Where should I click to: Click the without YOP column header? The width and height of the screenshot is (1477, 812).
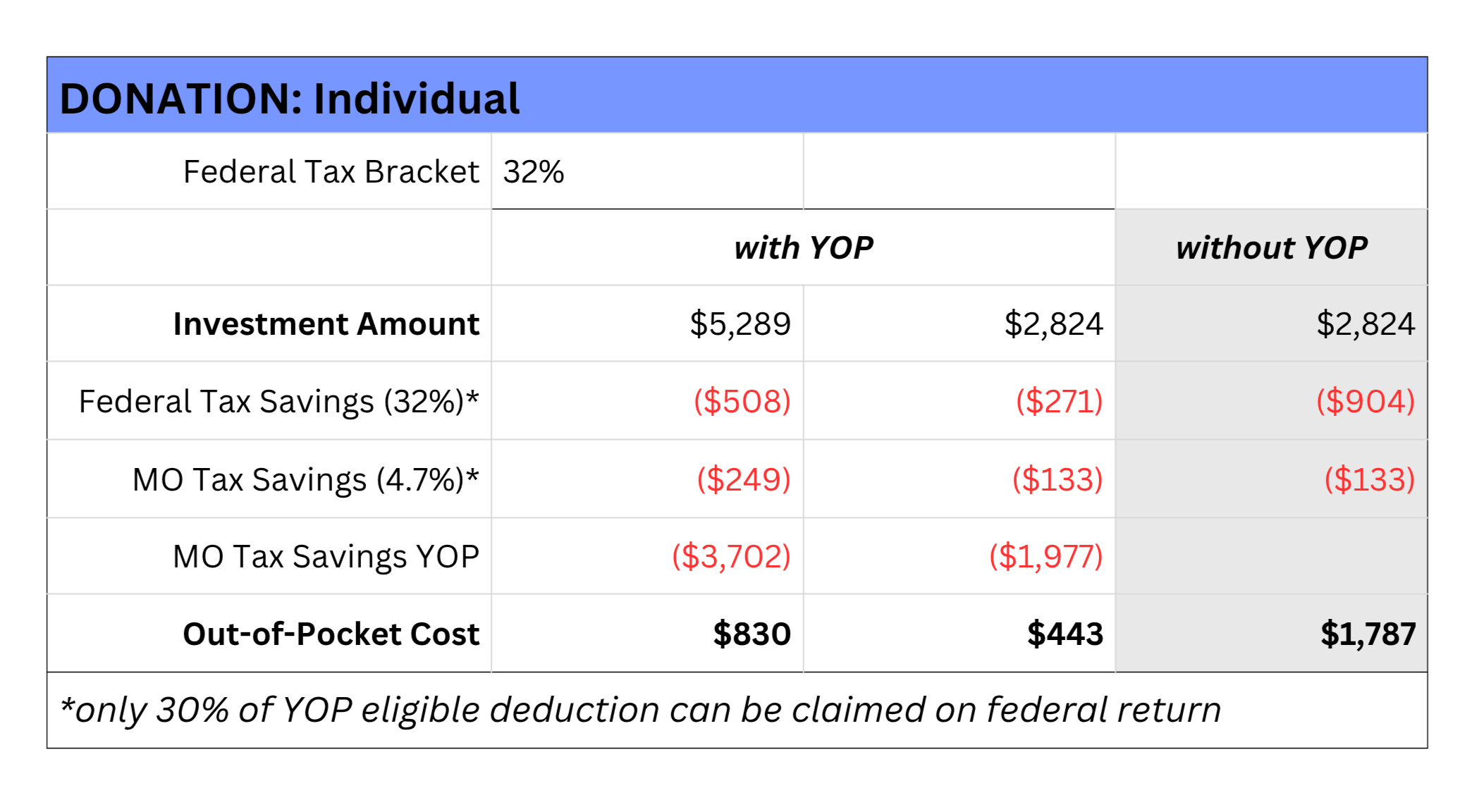[1271, 248]
